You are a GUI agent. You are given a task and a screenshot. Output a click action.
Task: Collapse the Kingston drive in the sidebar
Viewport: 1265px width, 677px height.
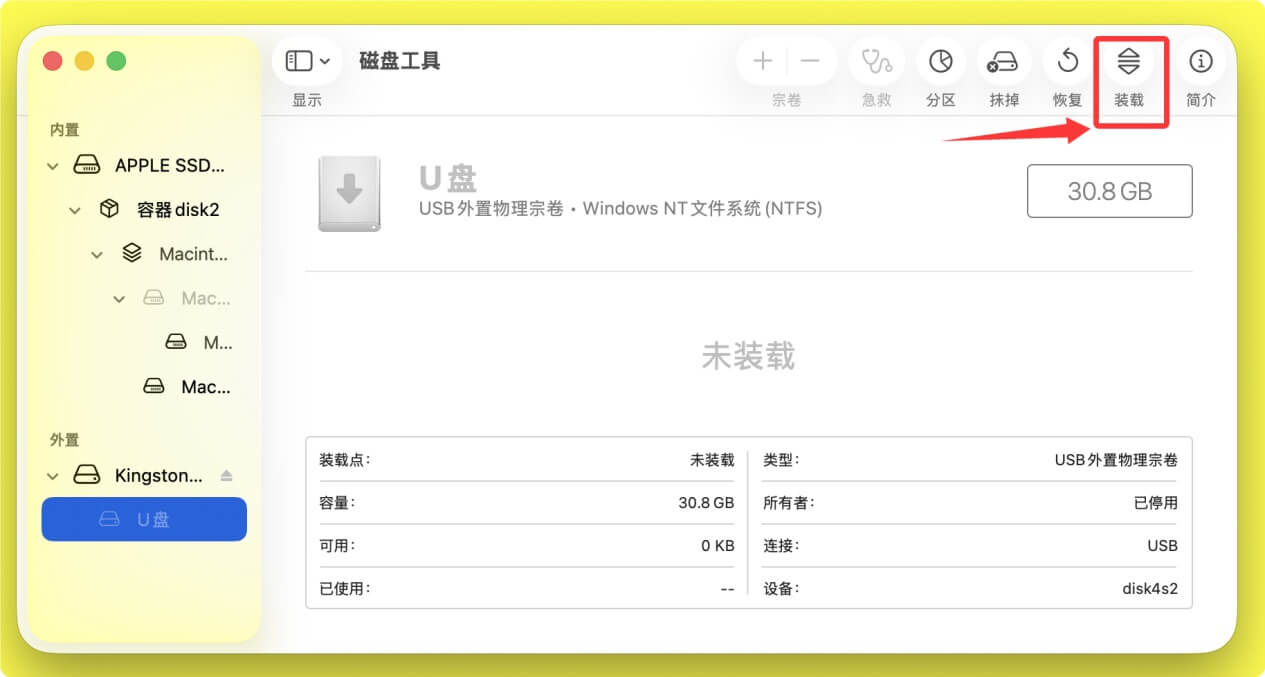click(x=52, y=475)
